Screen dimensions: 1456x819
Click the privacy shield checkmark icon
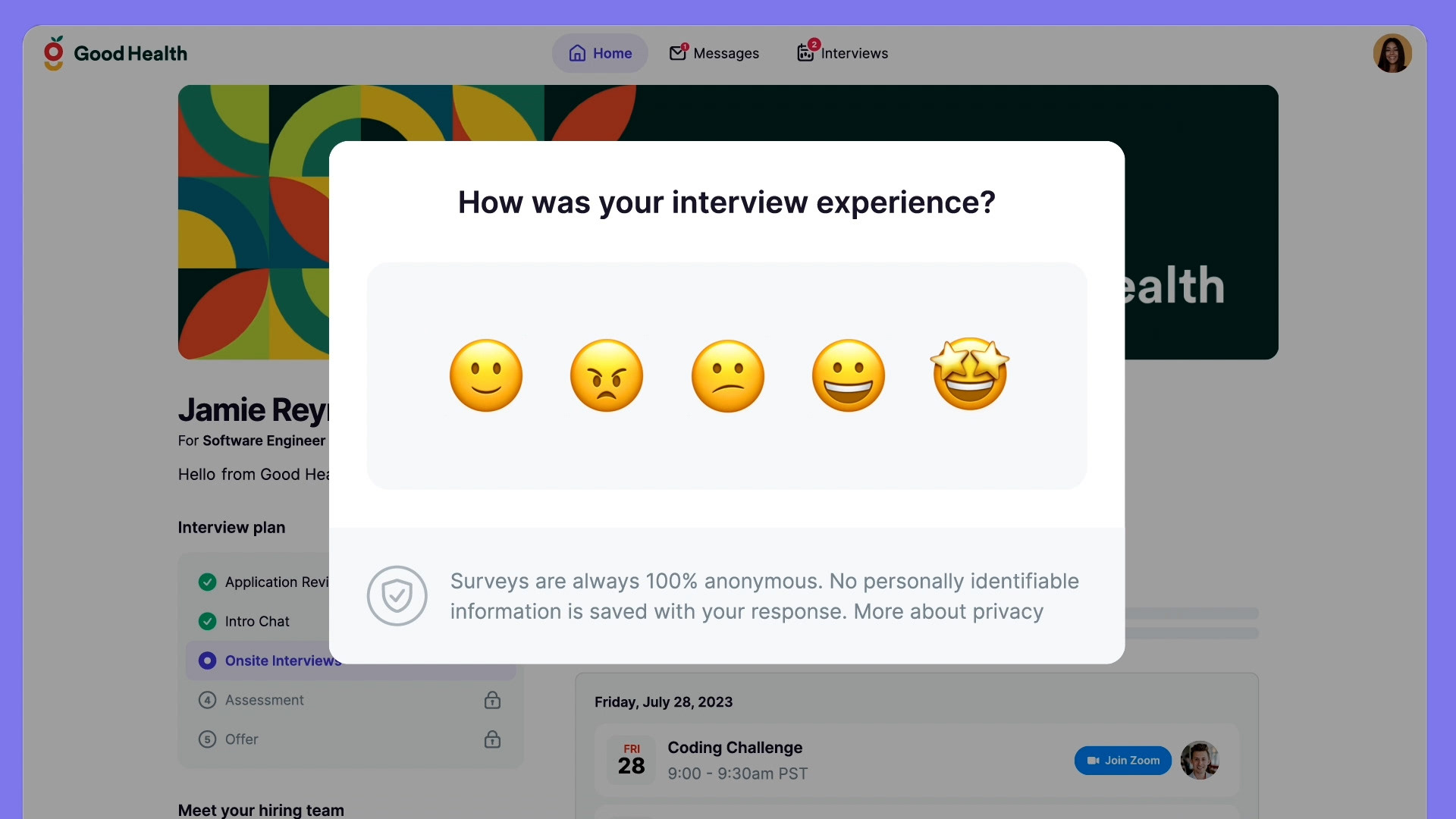(x=397, y=596)
